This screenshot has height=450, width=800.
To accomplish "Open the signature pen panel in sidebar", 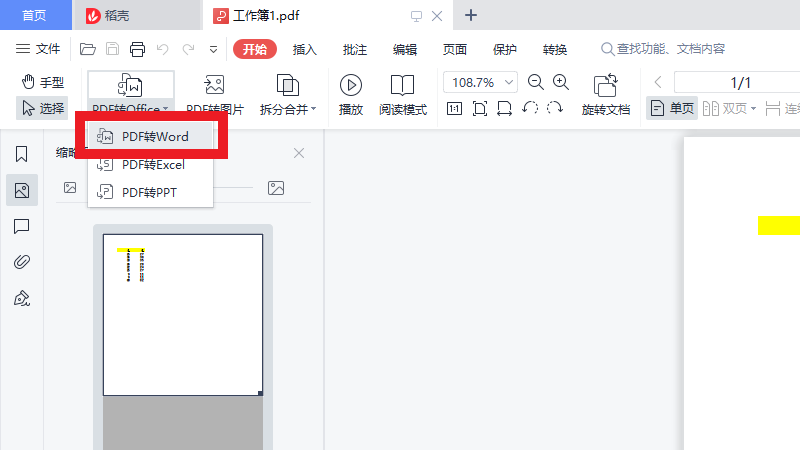I will 21,298.
